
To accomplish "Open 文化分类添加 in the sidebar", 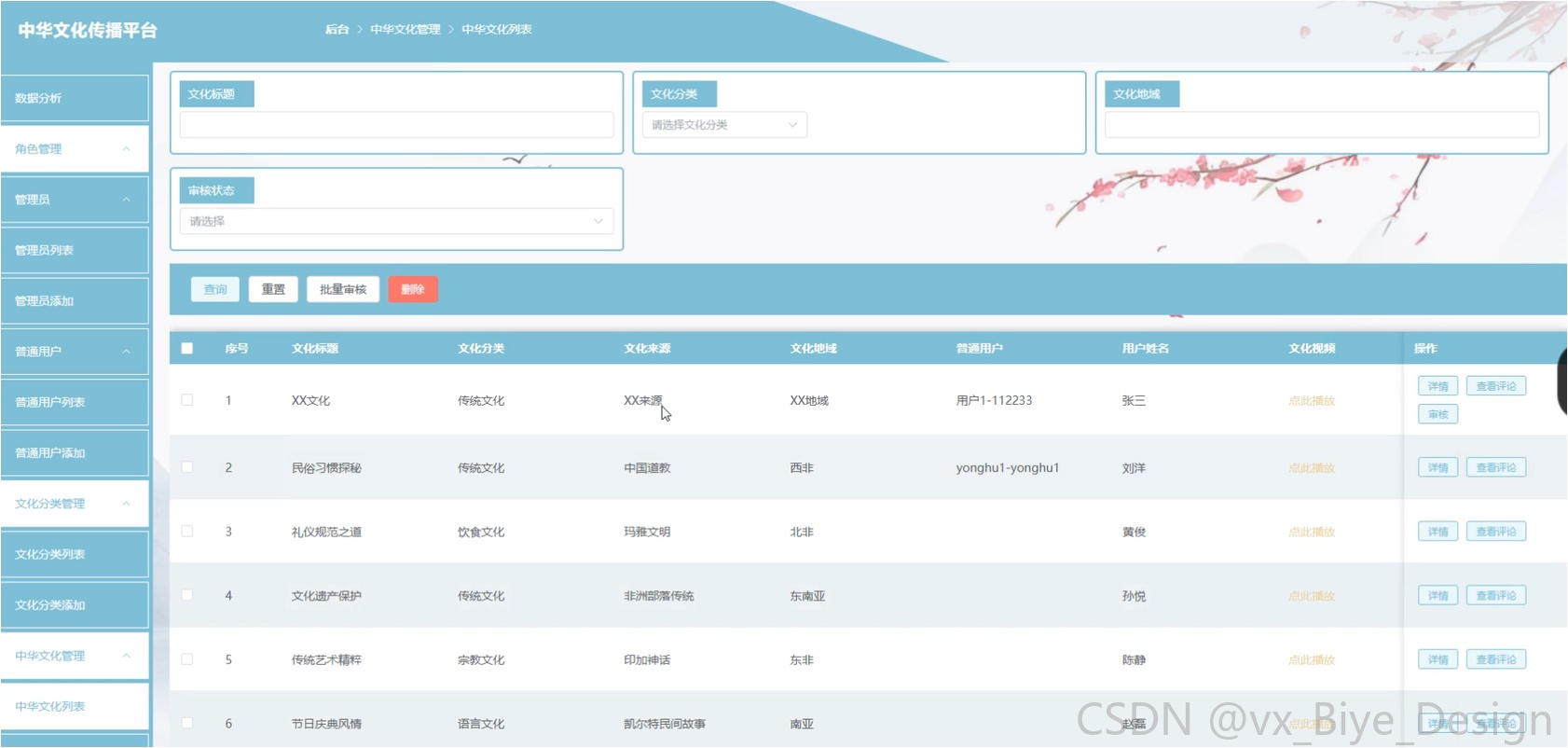I will click(75, 604).
